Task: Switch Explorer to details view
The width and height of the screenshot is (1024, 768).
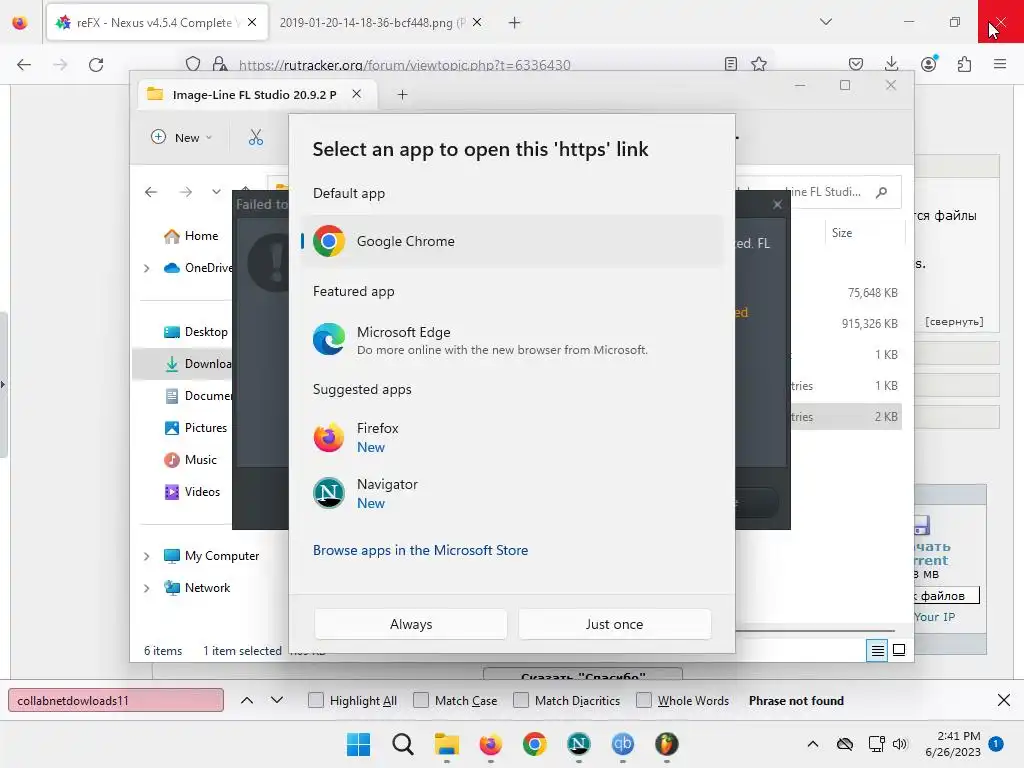Action: click(877, 650)
